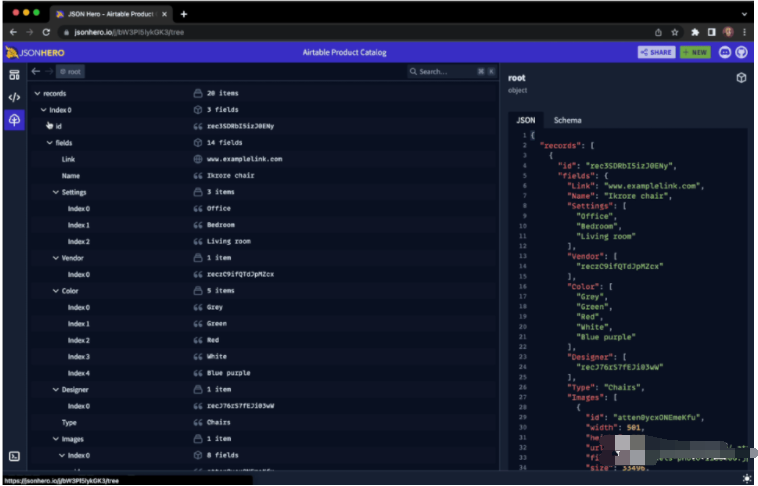Open the terminal icon in the sidebar
This screenshot has width=758, height=486.
coord(15,456)
